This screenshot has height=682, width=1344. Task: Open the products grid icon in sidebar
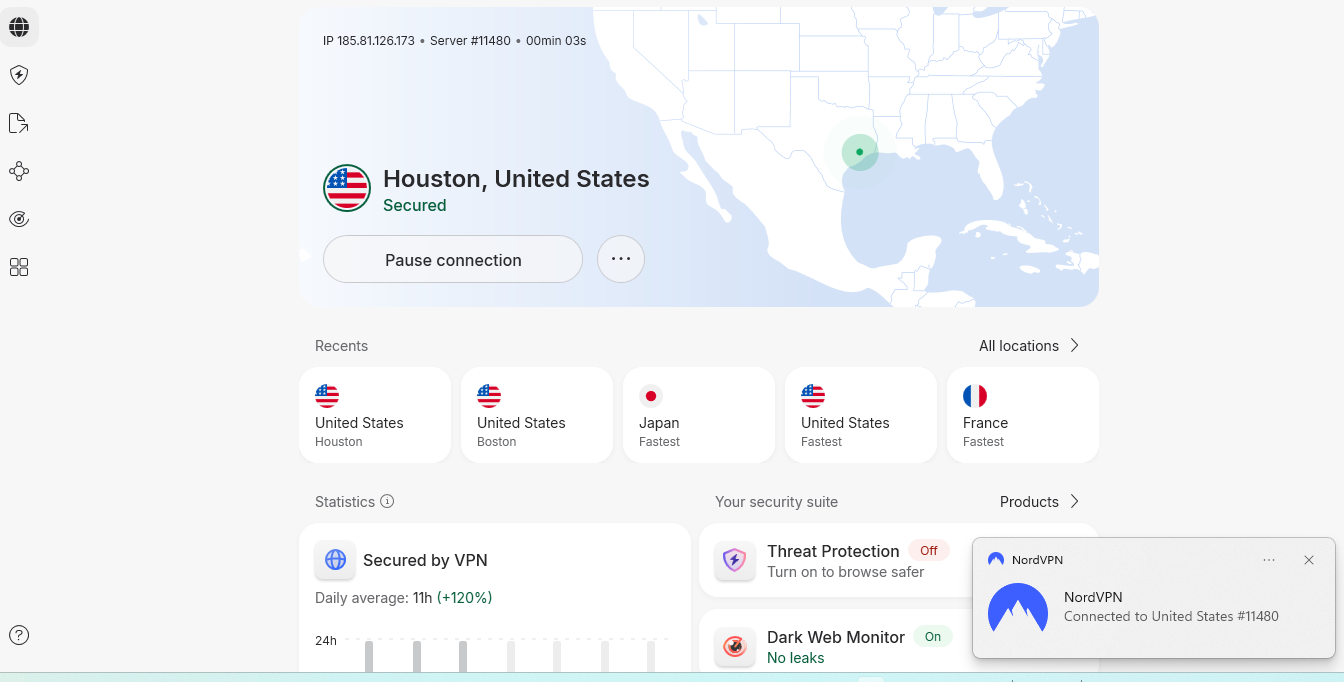coord(19,267)
